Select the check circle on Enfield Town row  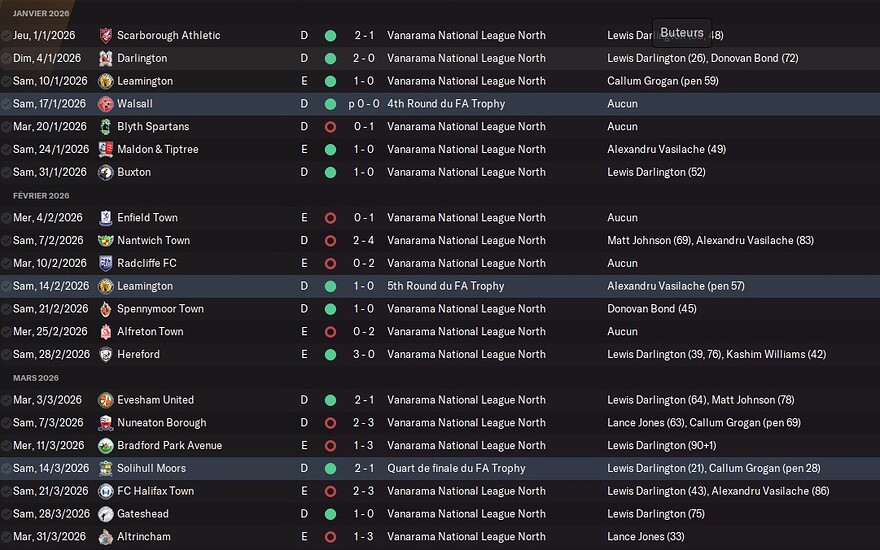(x=6, y=218)
